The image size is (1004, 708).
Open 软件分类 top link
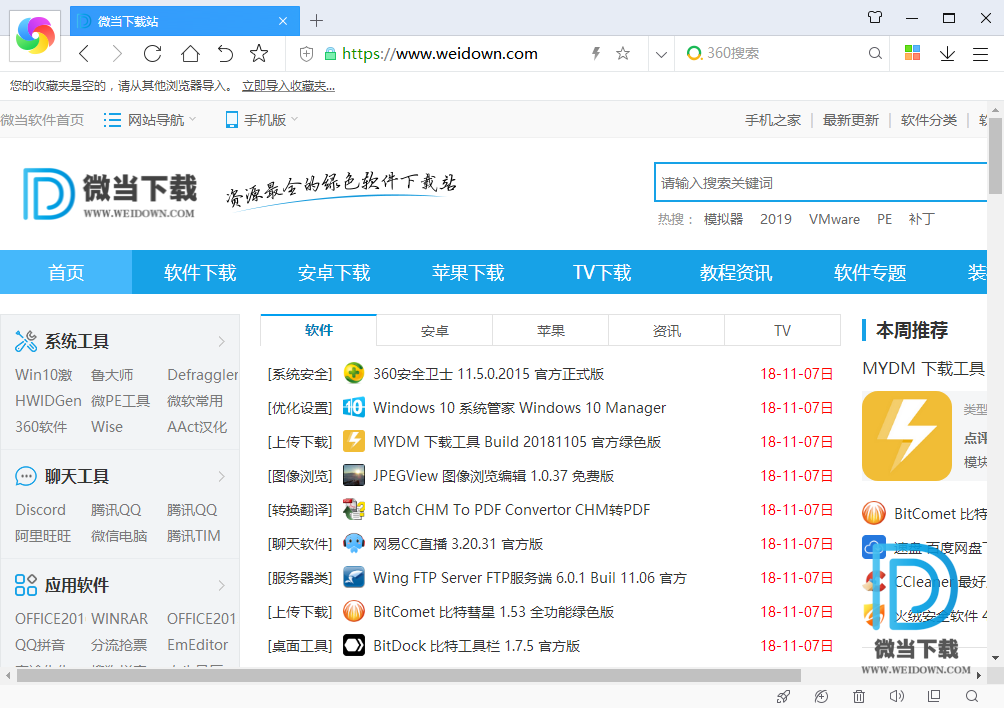click(928, 120)
